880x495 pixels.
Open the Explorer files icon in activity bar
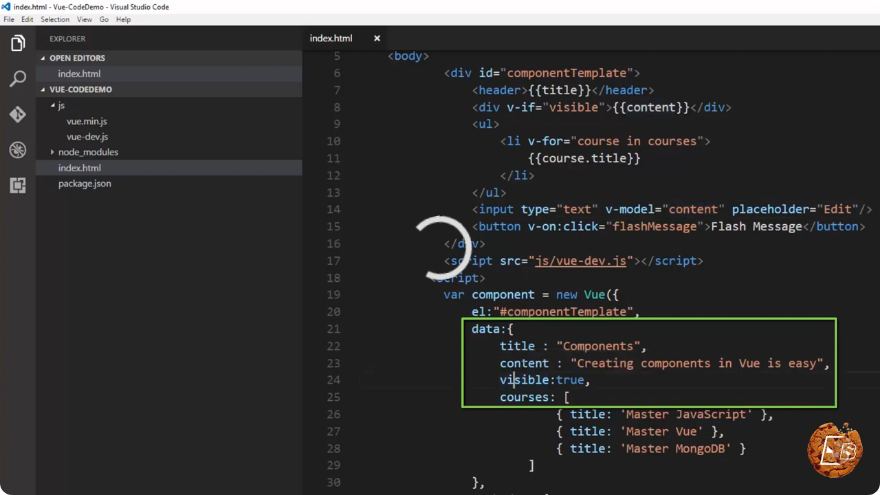[x=18, y=43]
